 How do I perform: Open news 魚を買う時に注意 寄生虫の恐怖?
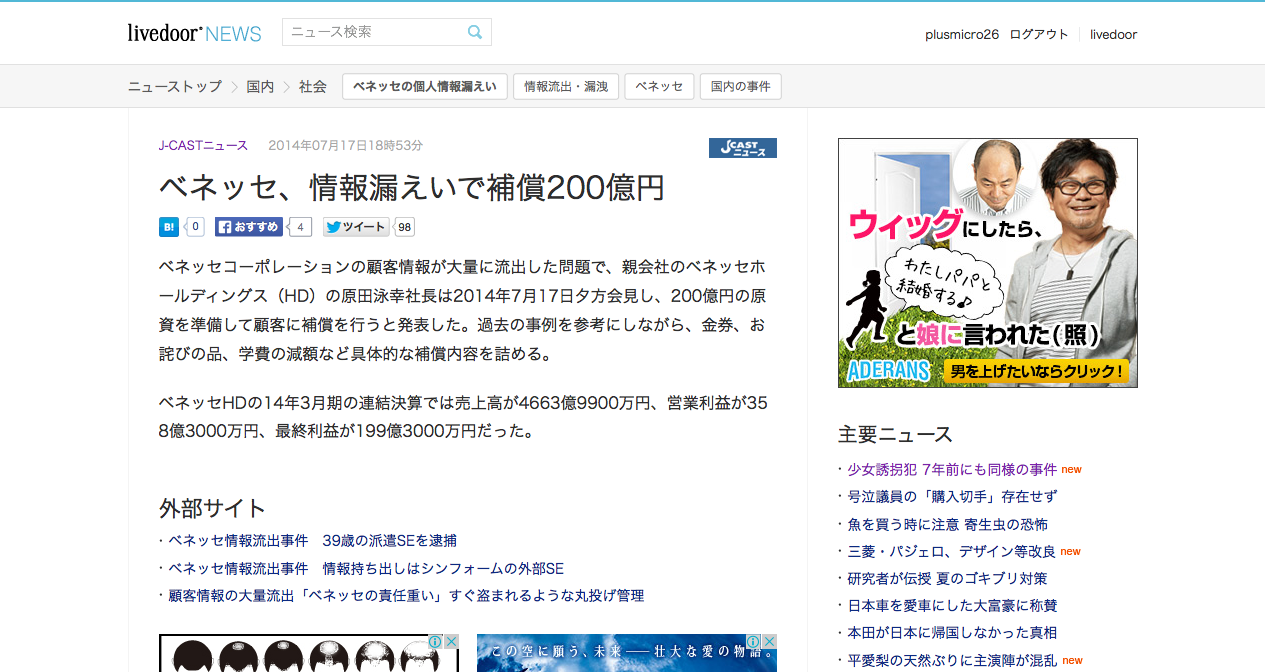click(x=947, y=524)
